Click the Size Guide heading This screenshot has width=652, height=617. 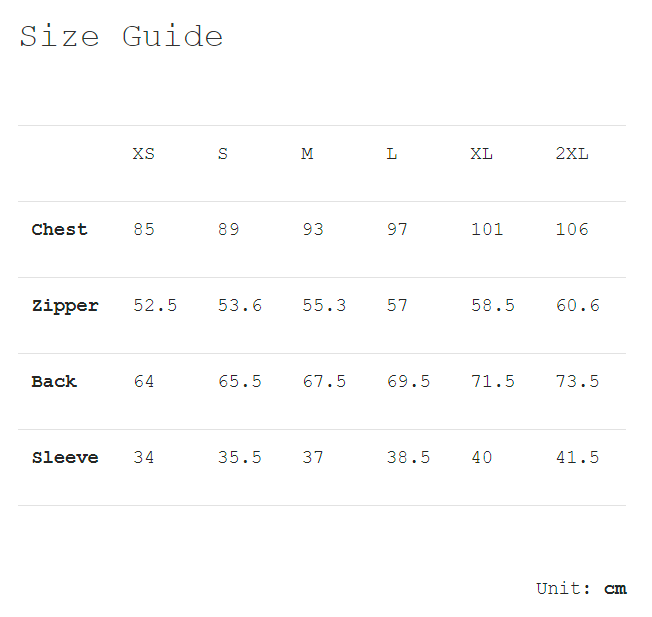pyautogui.click(x=121, y=37)
